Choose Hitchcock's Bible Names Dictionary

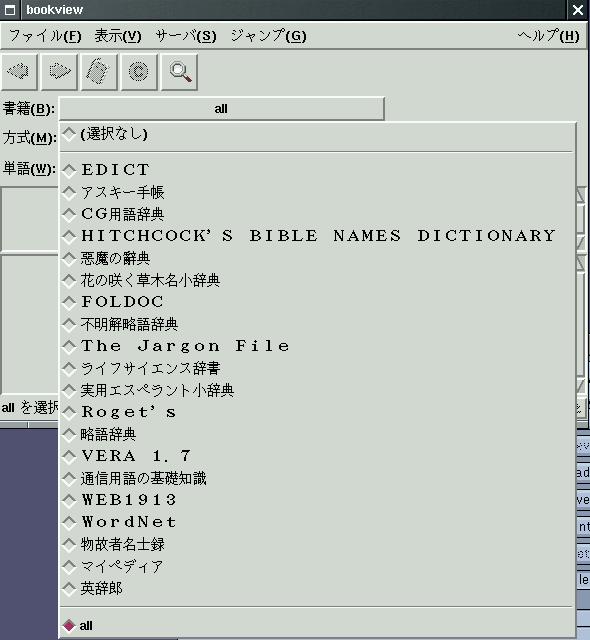[x=316, y=236]
